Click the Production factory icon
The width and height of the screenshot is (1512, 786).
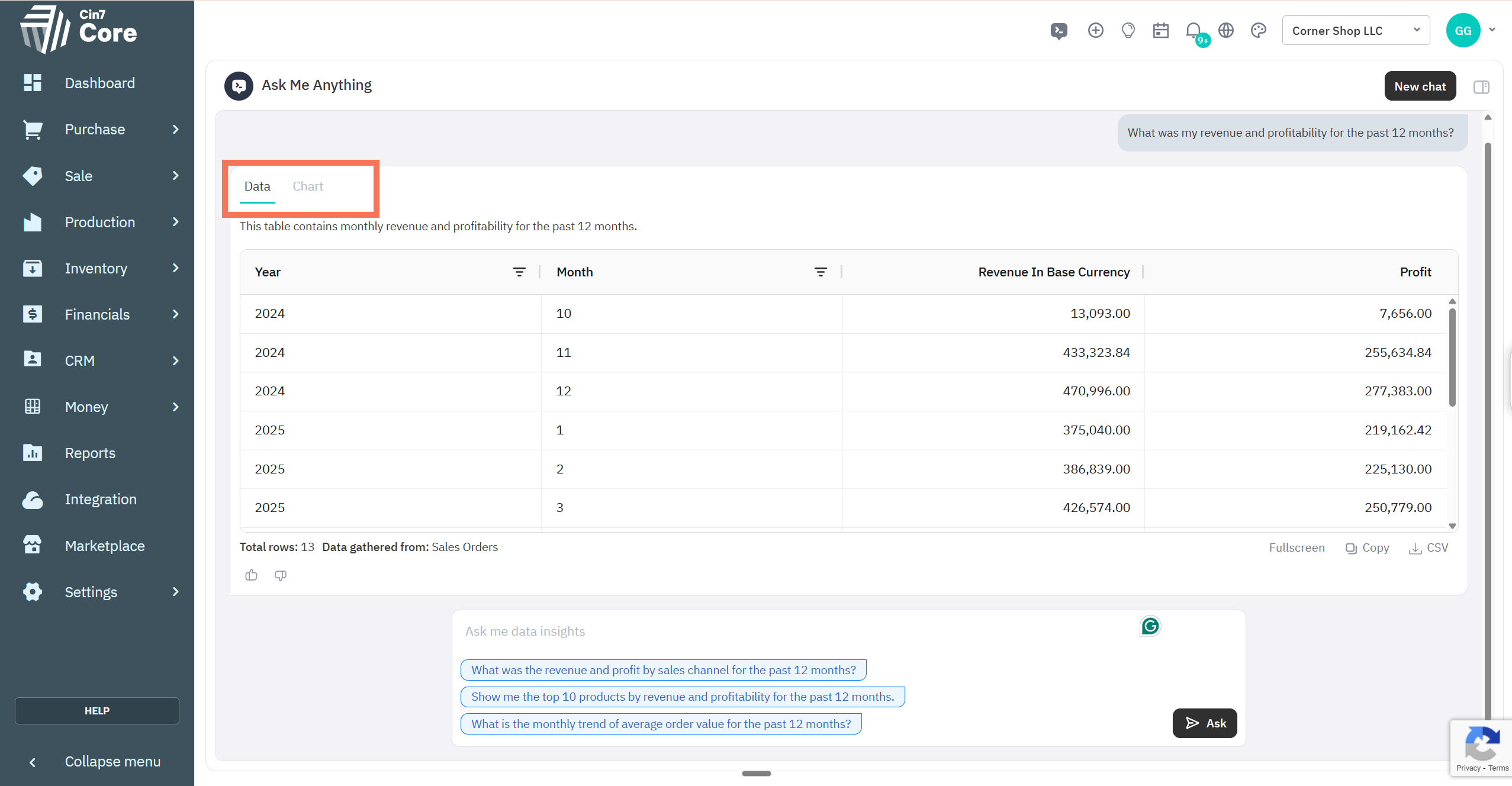pos(33,222)
